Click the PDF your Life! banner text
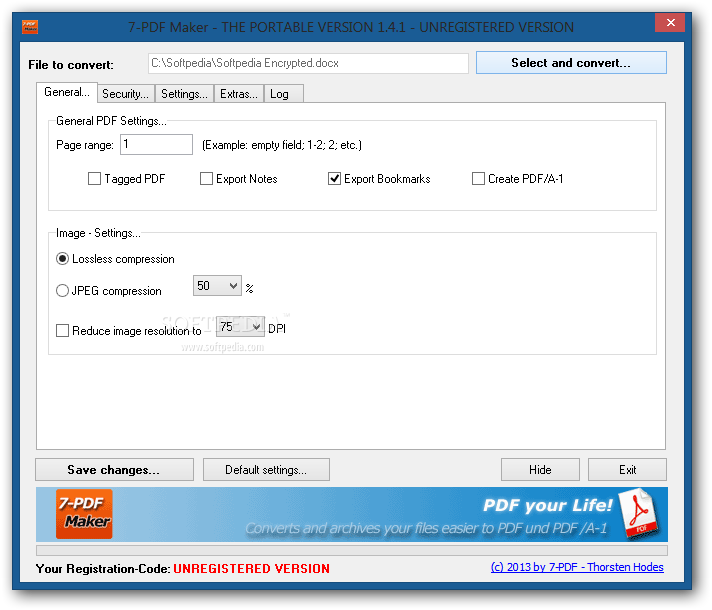The width and height of the screenshot is (712, 610). tap(548, 505)
